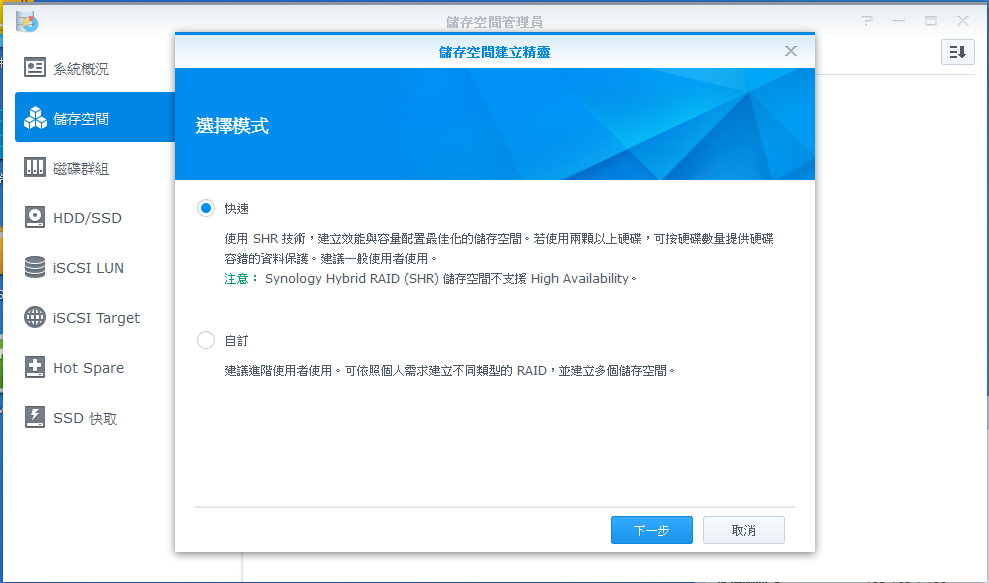Screen dimensions: 989x583
Task: Click the 選擇模式 heading text
Action: coord(232,126)
